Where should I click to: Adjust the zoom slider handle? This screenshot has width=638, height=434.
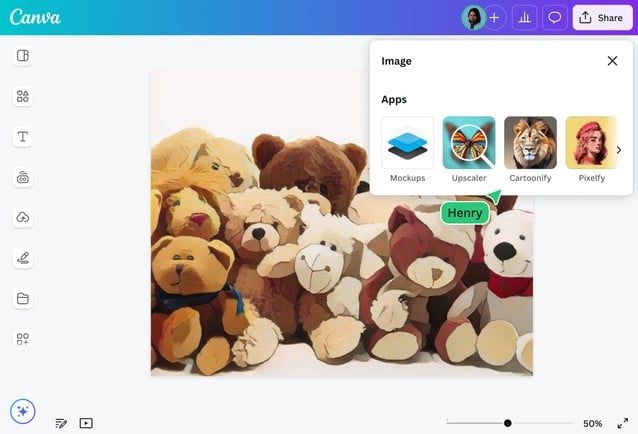pos(508,423)
